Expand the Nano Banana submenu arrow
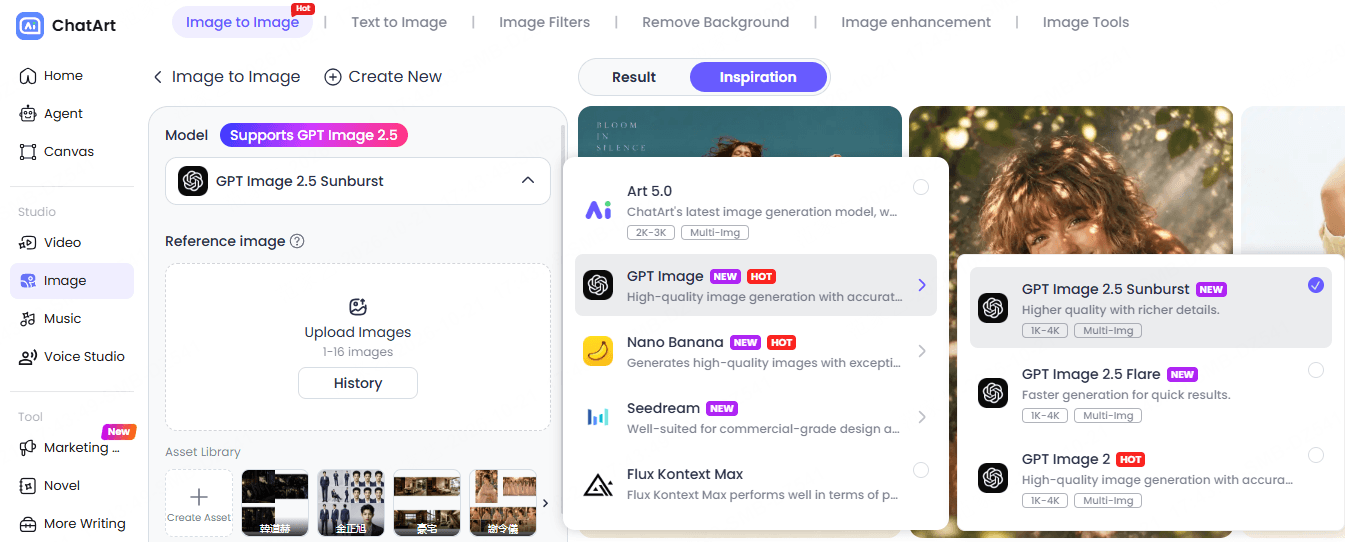1345x542 pixels. tap(922, 351)
